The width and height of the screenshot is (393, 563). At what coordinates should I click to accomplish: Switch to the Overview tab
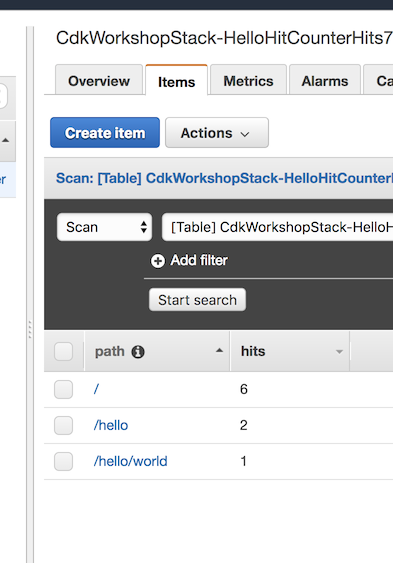pyautogui.click(x=99, y=80)
